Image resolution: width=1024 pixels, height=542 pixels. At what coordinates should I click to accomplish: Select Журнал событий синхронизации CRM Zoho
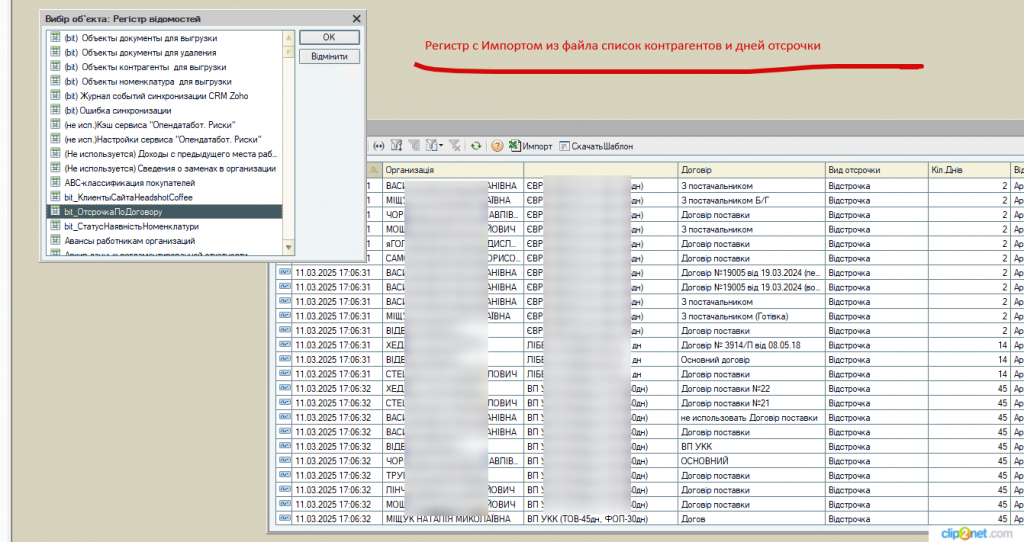click(x=165, y=95)
